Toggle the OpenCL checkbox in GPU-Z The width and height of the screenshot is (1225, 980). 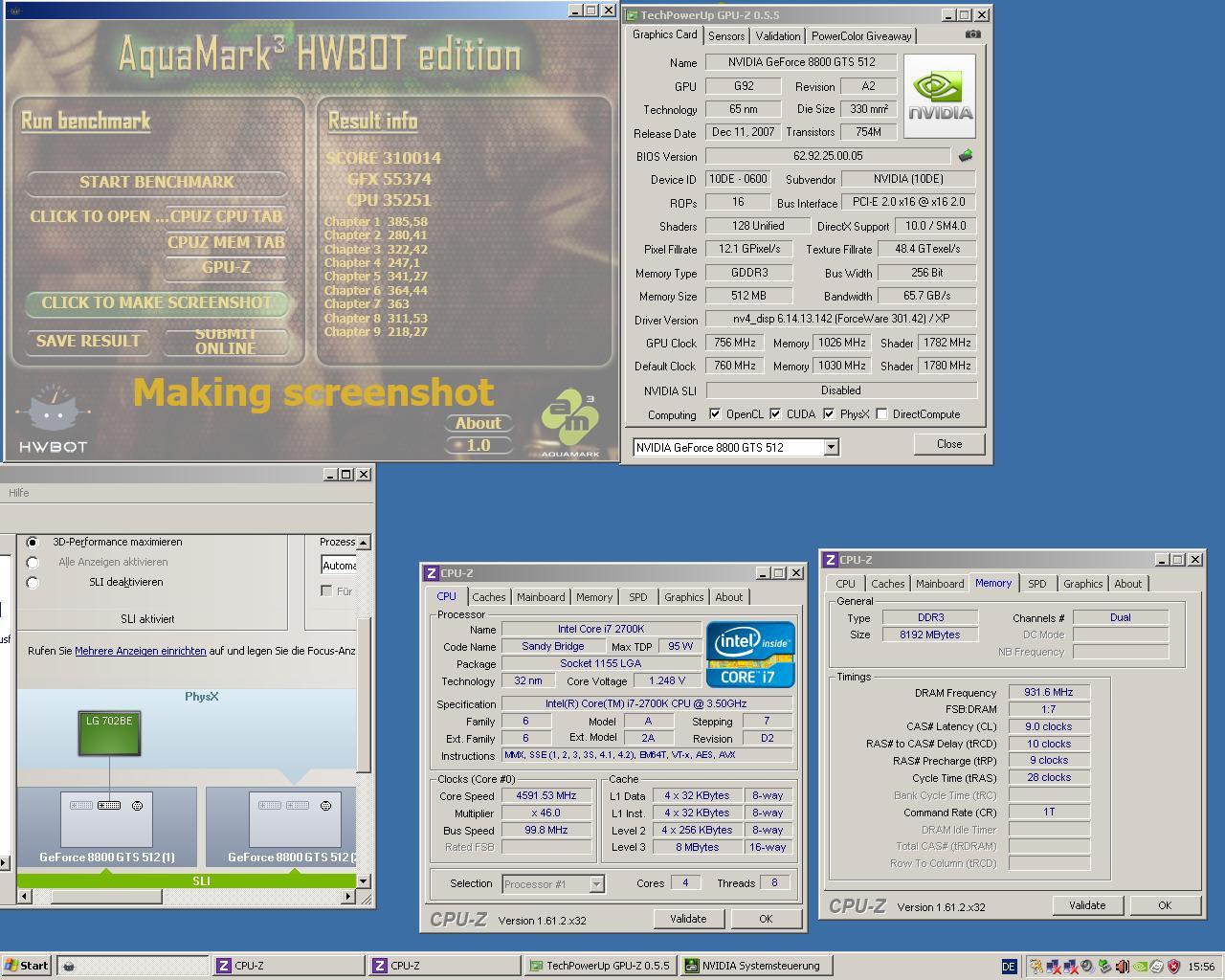pyautogui.click(x=715, y=414)
